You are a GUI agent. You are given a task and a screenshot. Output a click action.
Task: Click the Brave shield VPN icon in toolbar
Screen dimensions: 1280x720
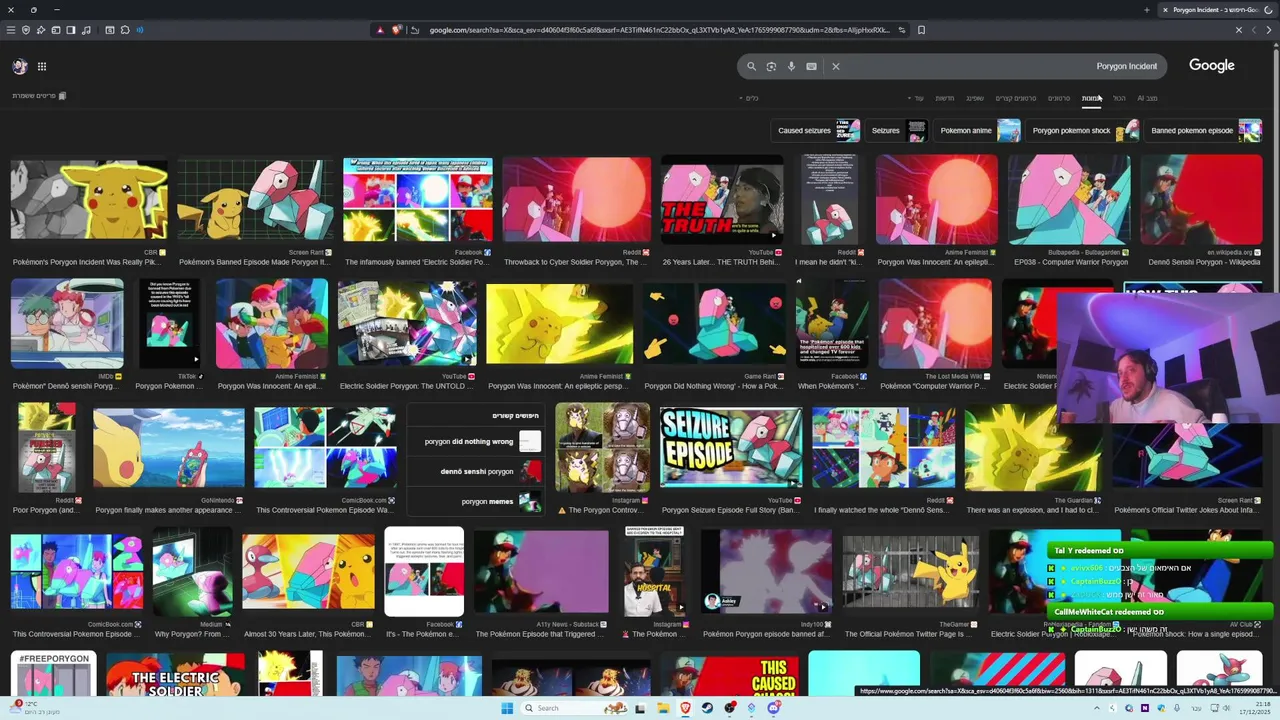26,30
